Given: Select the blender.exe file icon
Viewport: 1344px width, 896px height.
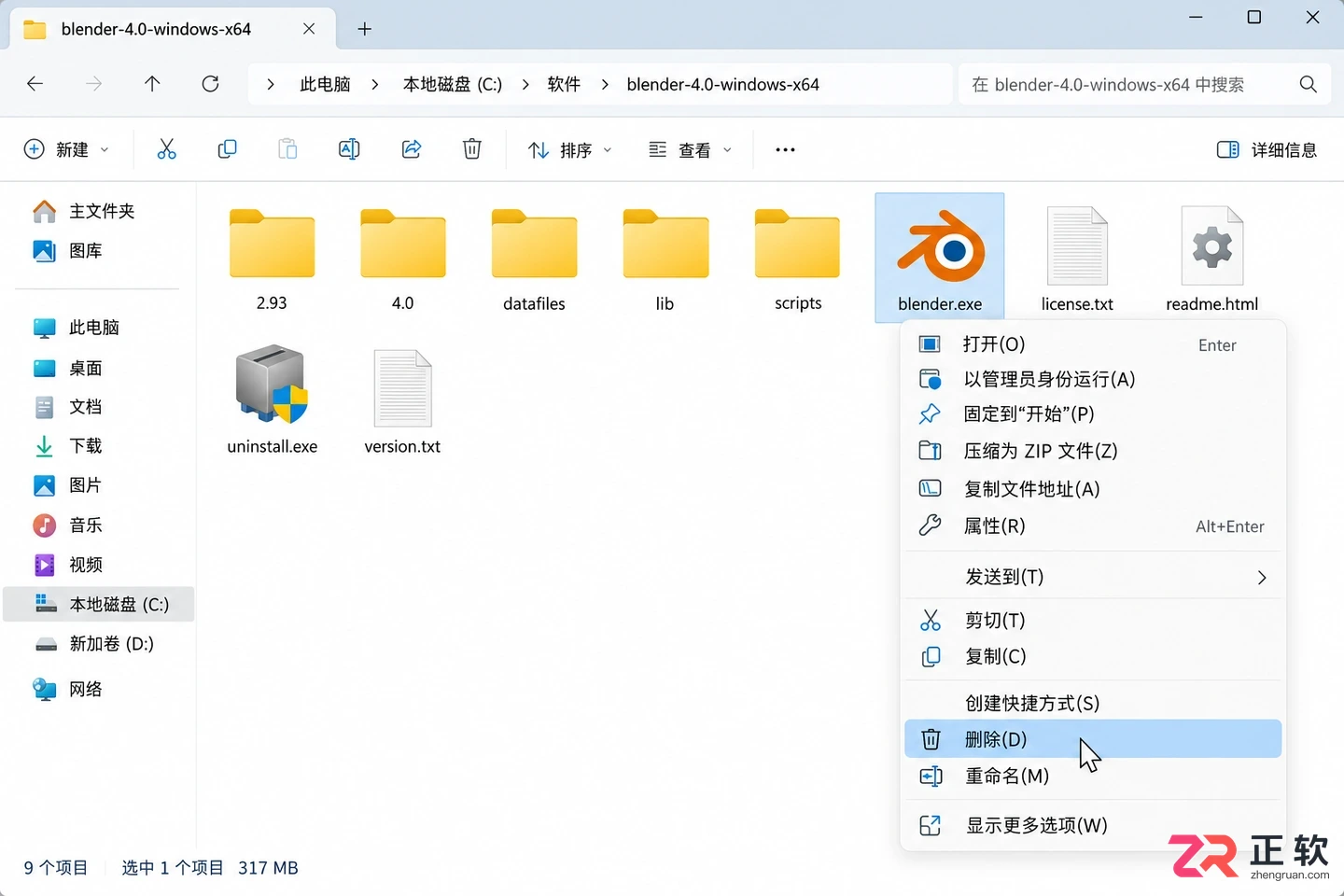Looking at the screenshot, I should point(940,258).
